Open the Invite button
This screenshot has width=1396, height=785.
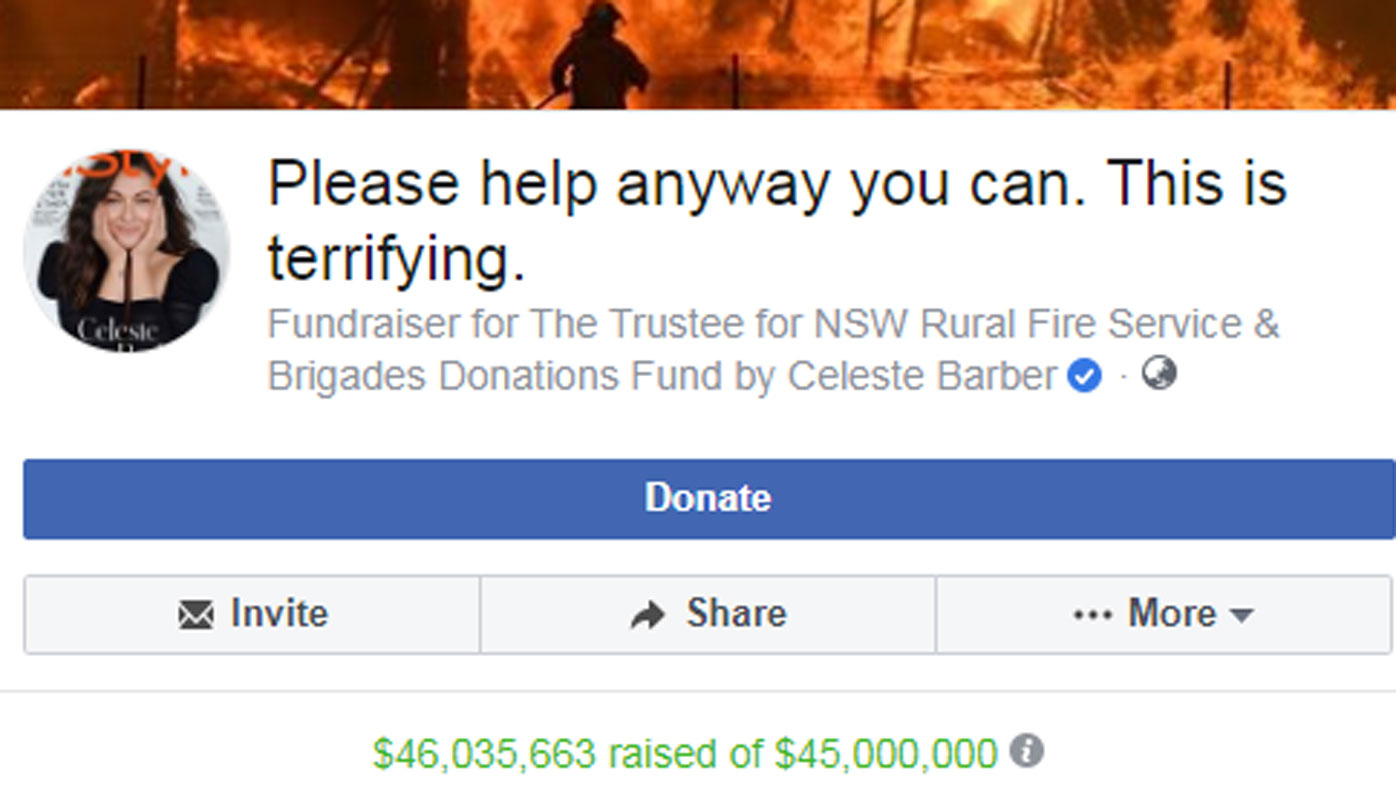pyautogui.click(x=252, y=614)
